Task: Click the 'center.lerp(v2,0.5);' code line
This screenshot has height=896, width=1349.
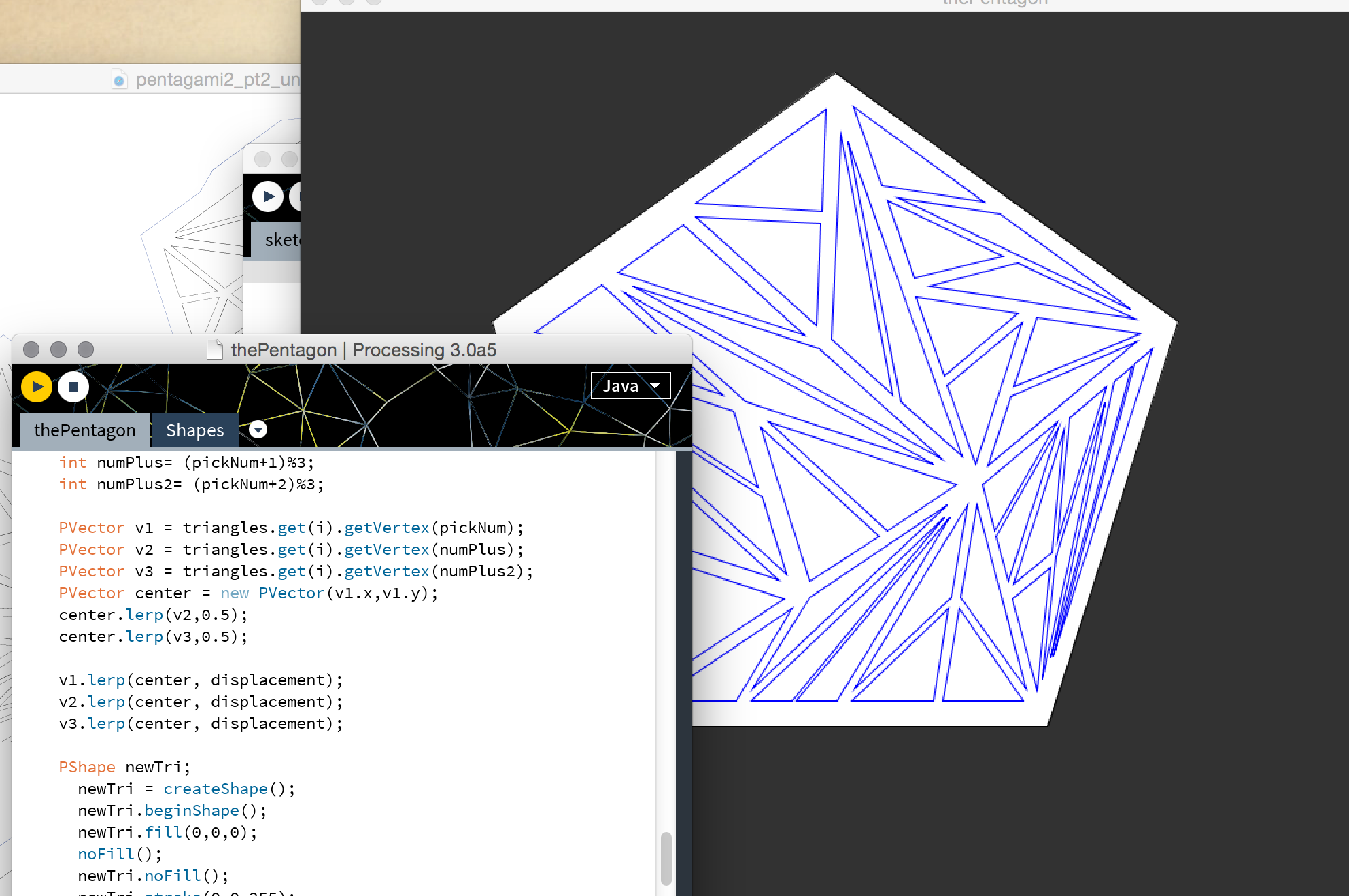Action: (153, 615)
